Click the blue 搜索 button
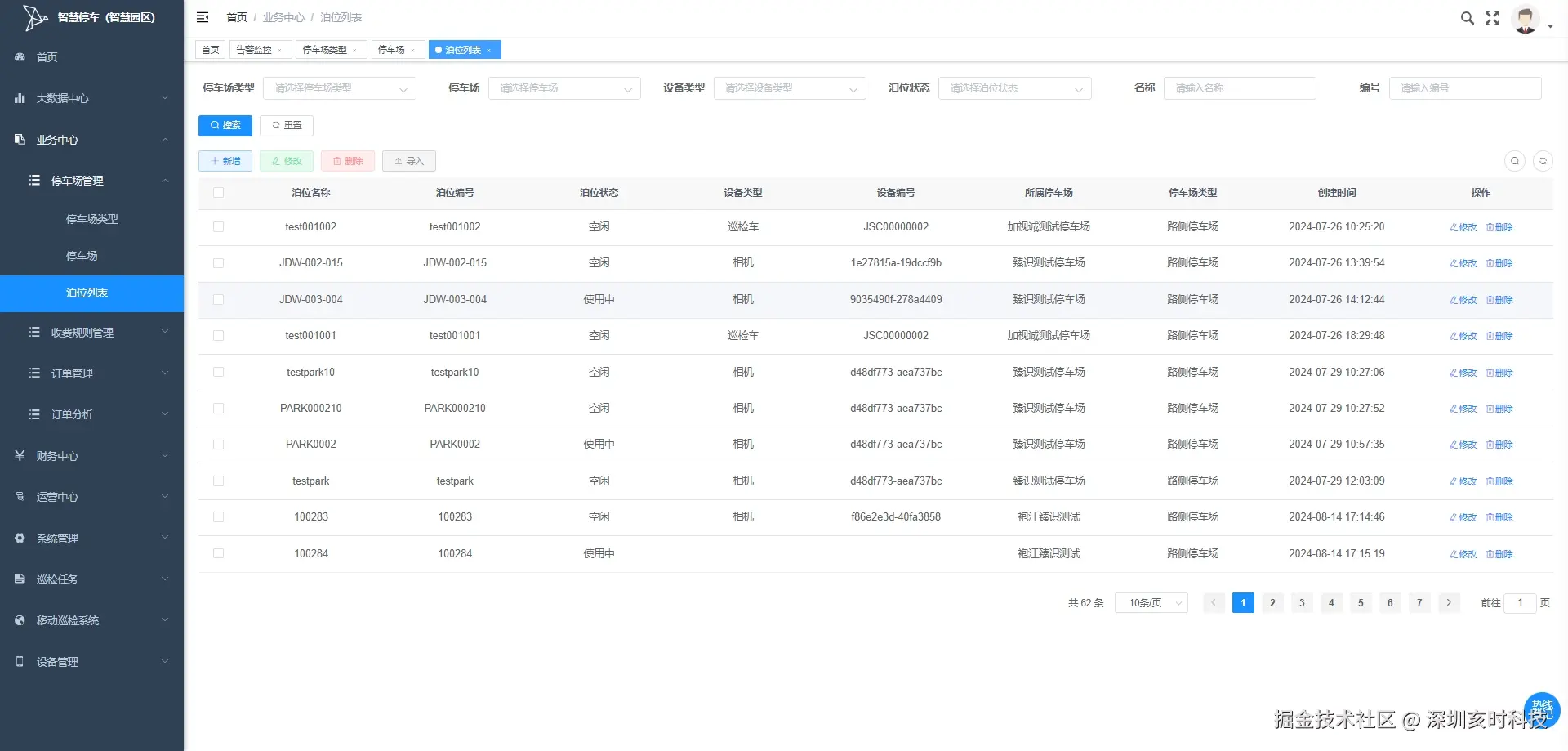 pos(225,126)
